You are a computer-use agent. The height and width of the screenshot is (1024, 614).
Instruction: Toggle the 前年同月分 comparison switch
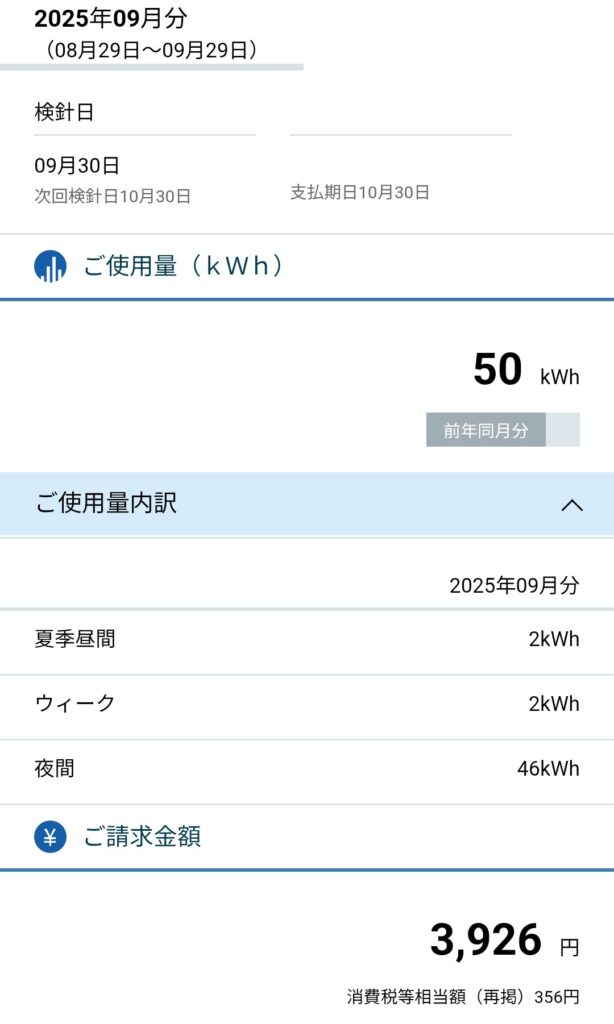point(503,430)
